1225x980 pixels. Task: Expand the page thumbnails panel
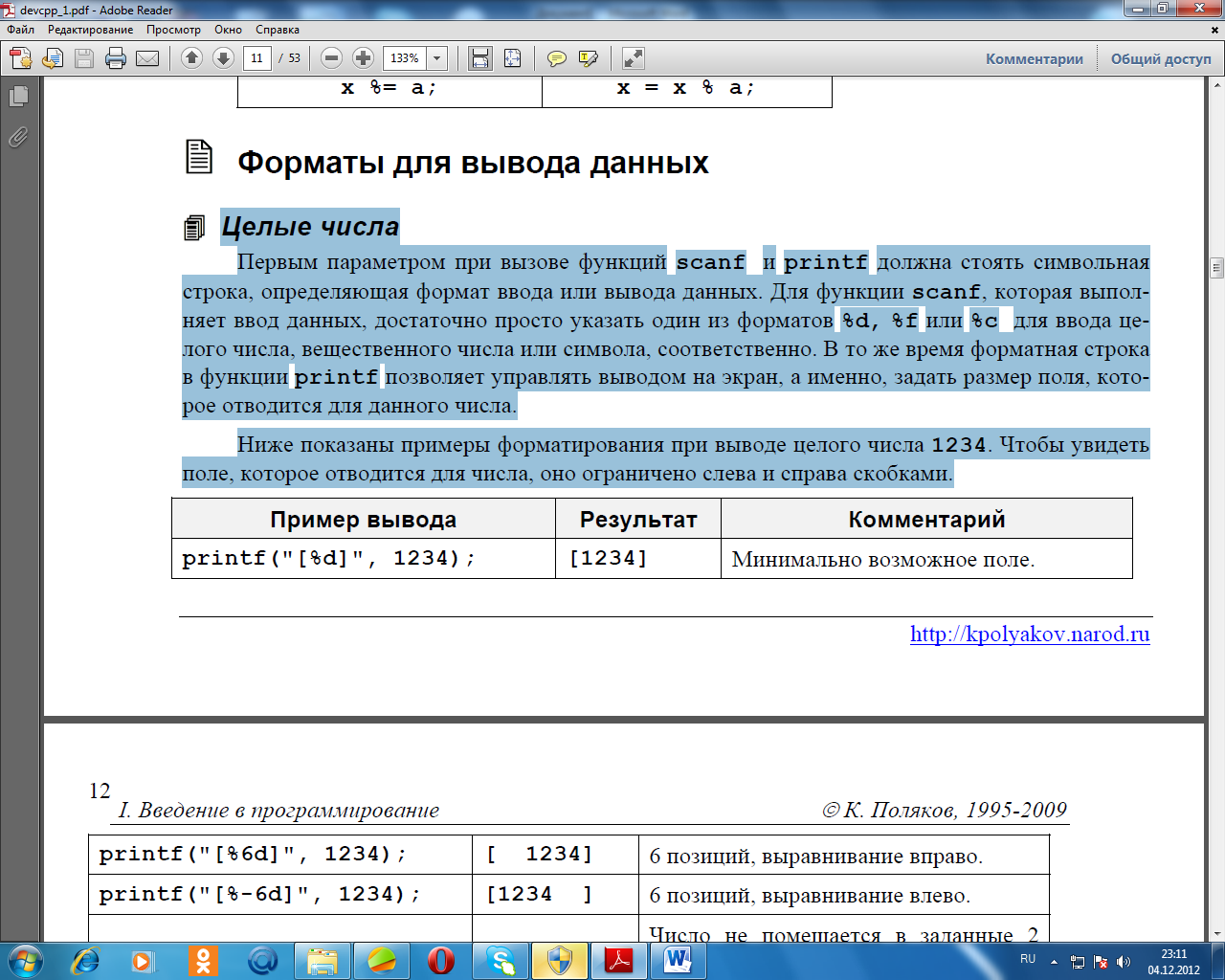tap(18, 97)
